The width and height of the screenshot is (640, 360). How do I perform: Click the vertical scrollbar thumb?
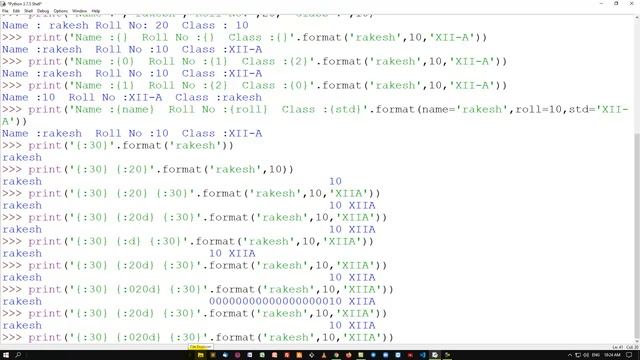coord(637,236)
